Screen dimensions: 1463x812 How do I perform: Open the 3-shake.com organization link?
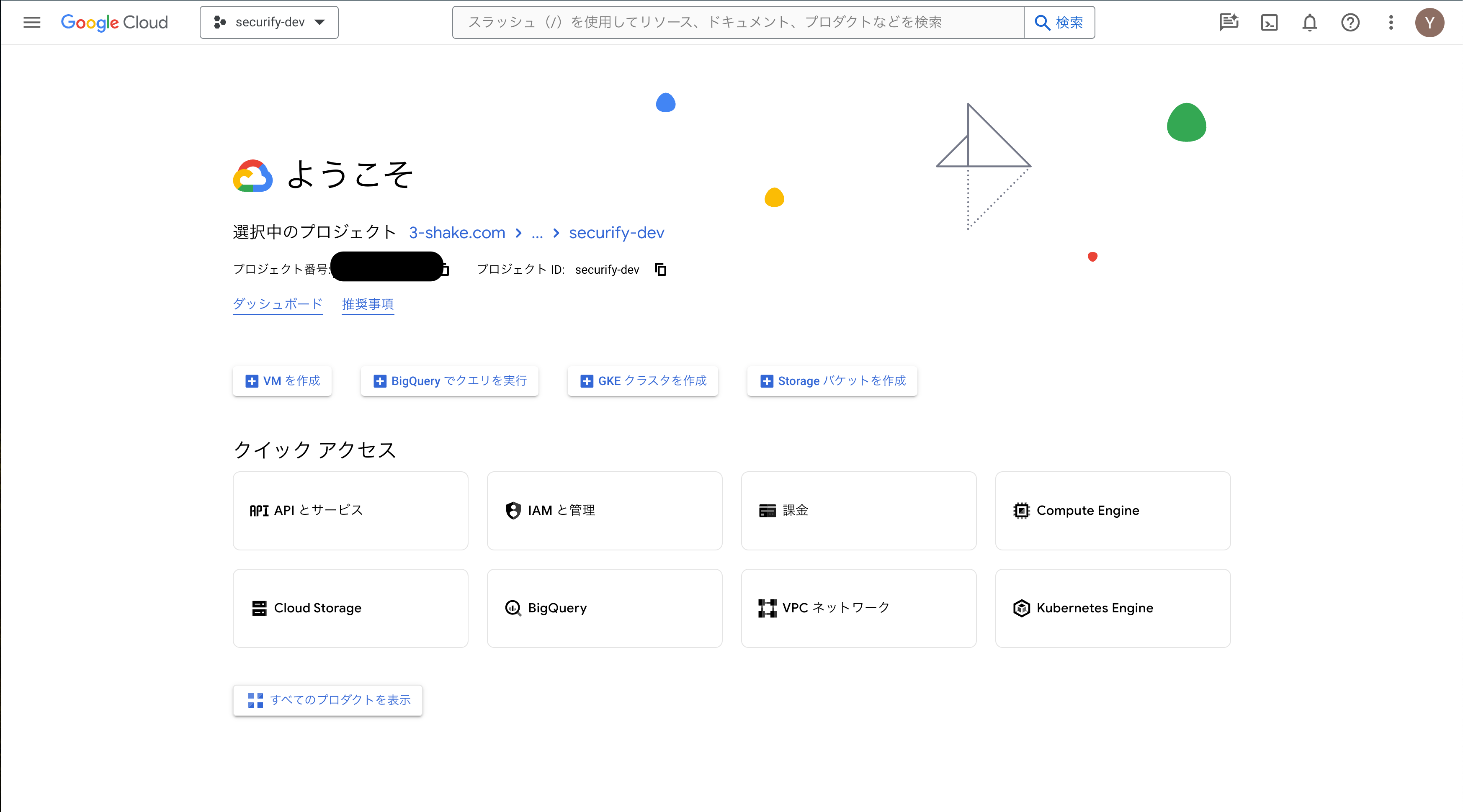click(457, 232)
